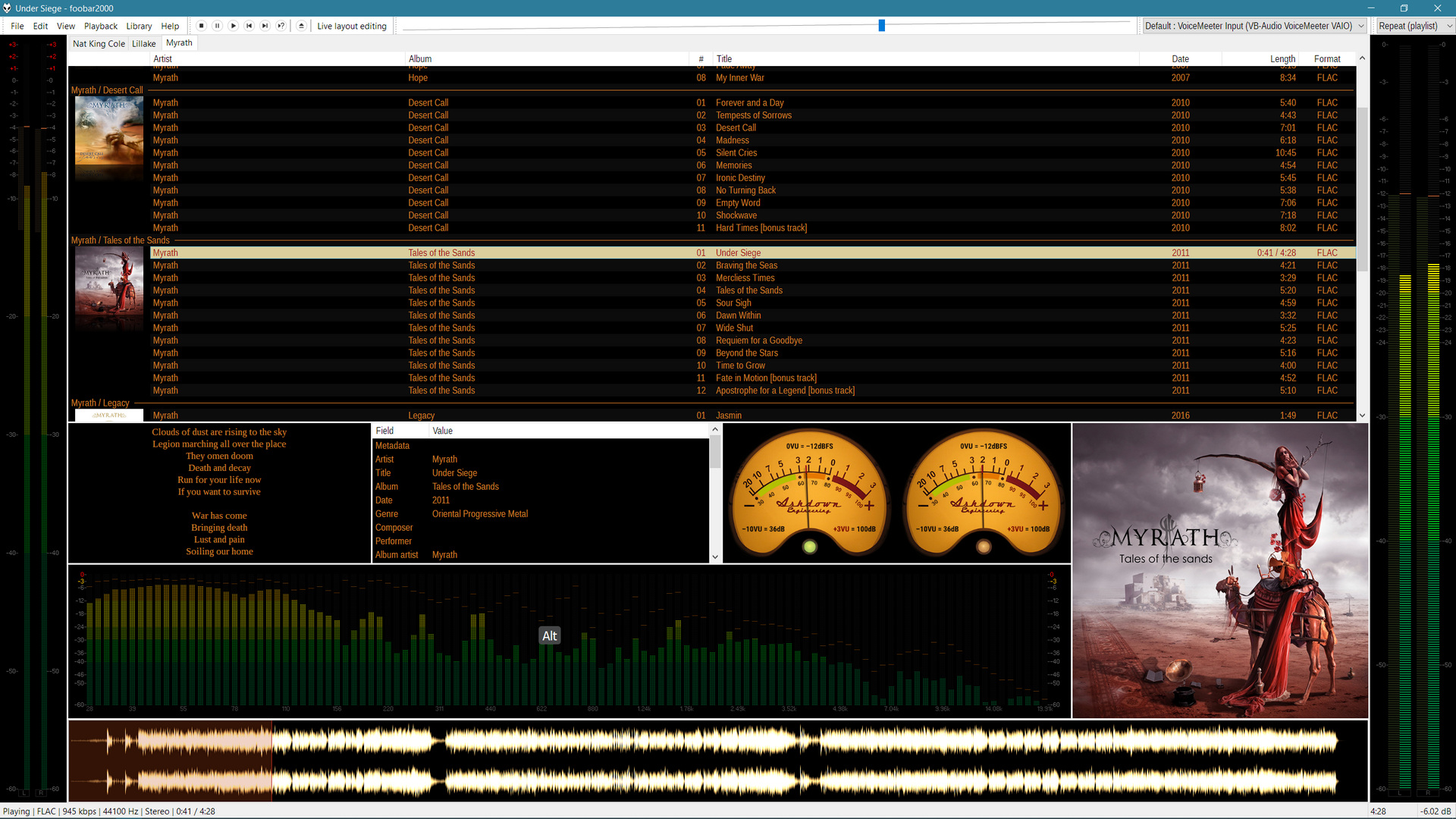Open the Library menu
This screenshot has width=1456, height=819.
pos(139,26)
